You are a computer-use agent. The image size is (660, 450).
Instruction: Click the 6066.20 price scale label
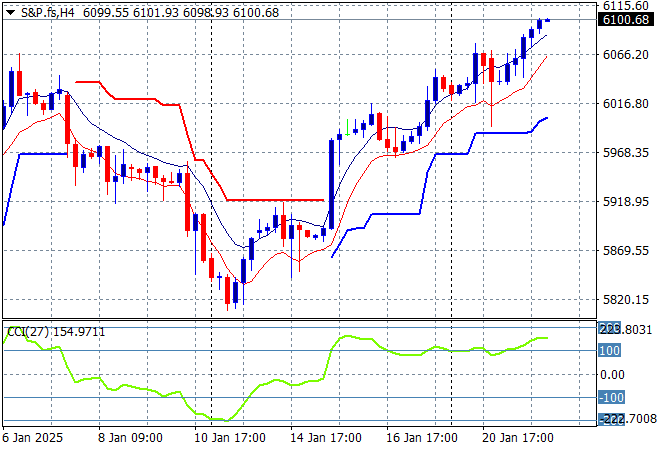click(624, 55)
